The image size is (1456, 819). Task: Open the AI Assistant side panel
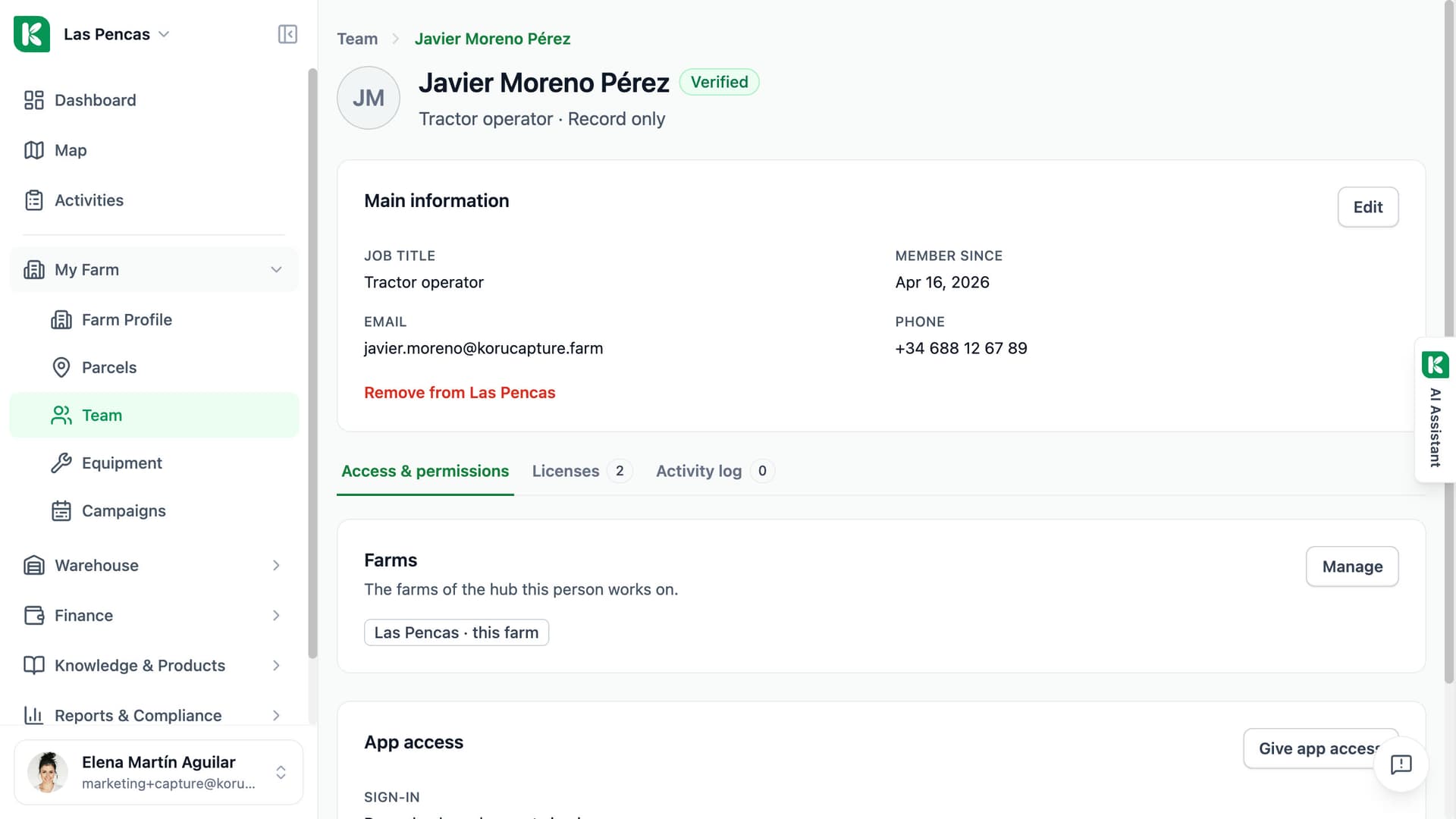(x=1435, y=409)
